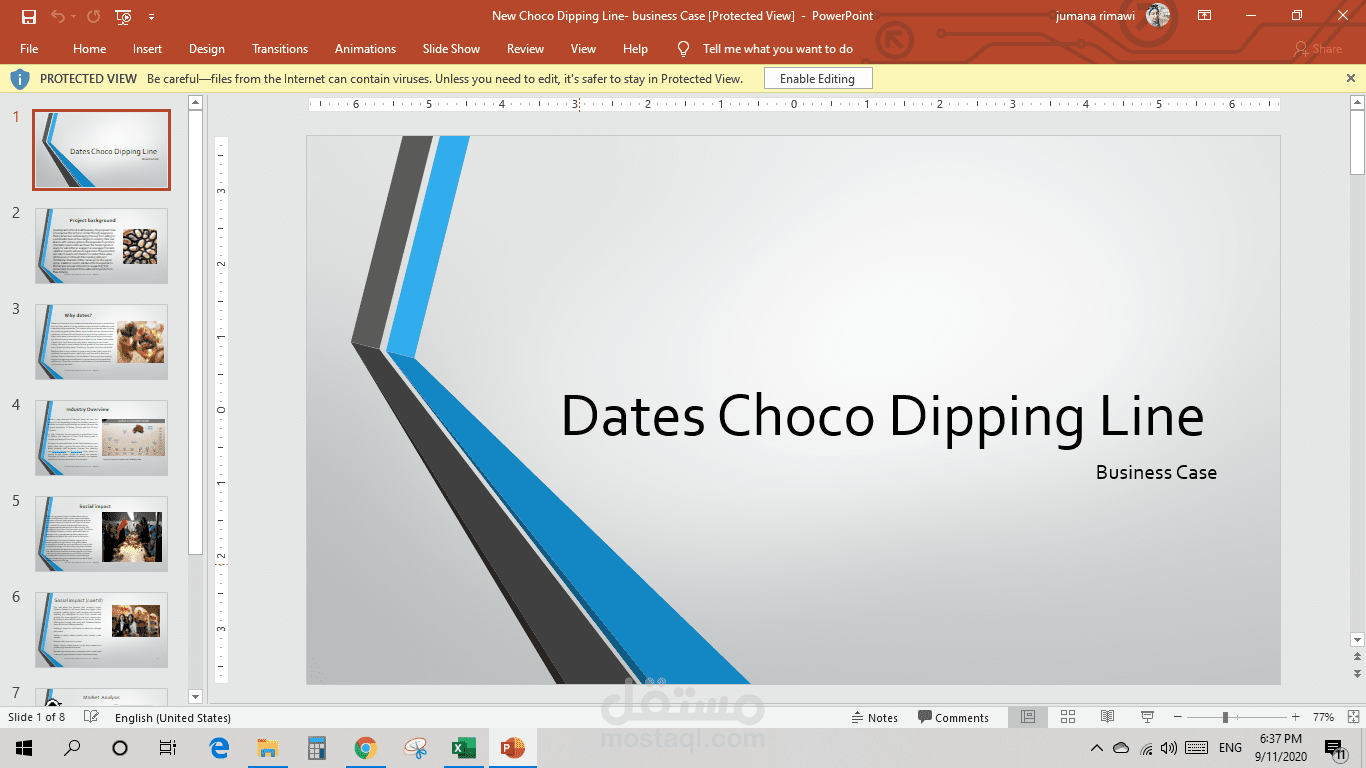Click the Save icon in Quick Access Toolbar
Image resolution: width=1366 pixels, height=768 pixels.
(x=29, y=16)
